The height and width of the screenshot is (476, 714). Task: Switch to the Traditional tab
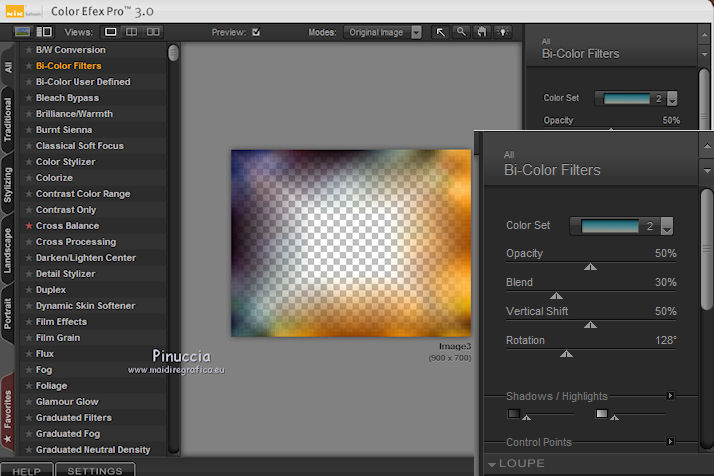(8, 120)
